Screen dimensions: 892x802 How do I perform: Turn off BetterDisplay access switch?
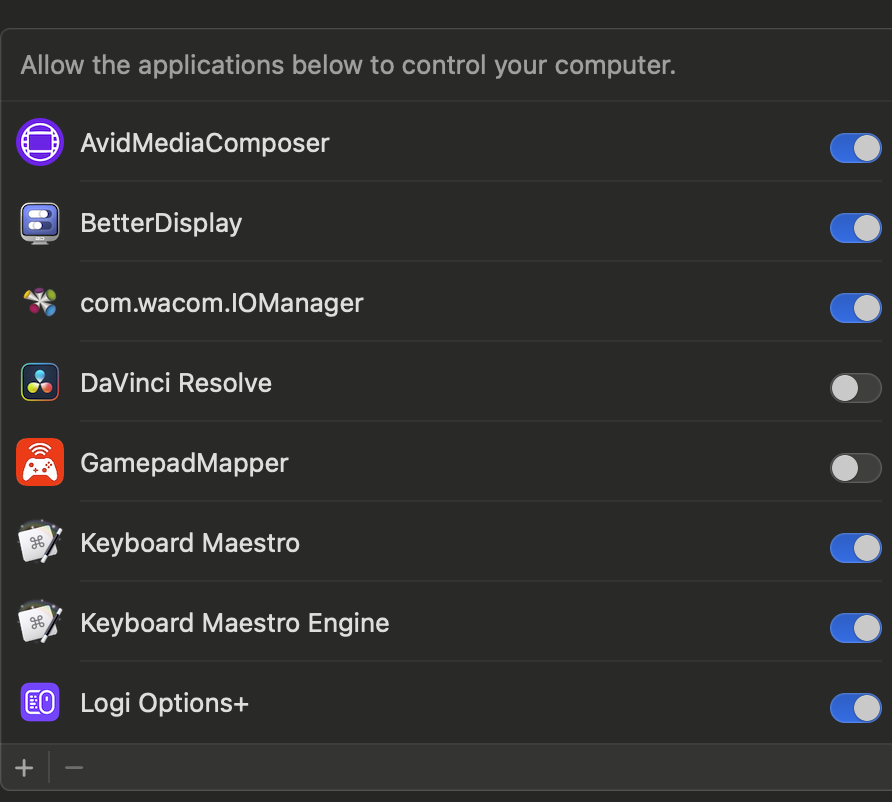click(x=856, y=228)
